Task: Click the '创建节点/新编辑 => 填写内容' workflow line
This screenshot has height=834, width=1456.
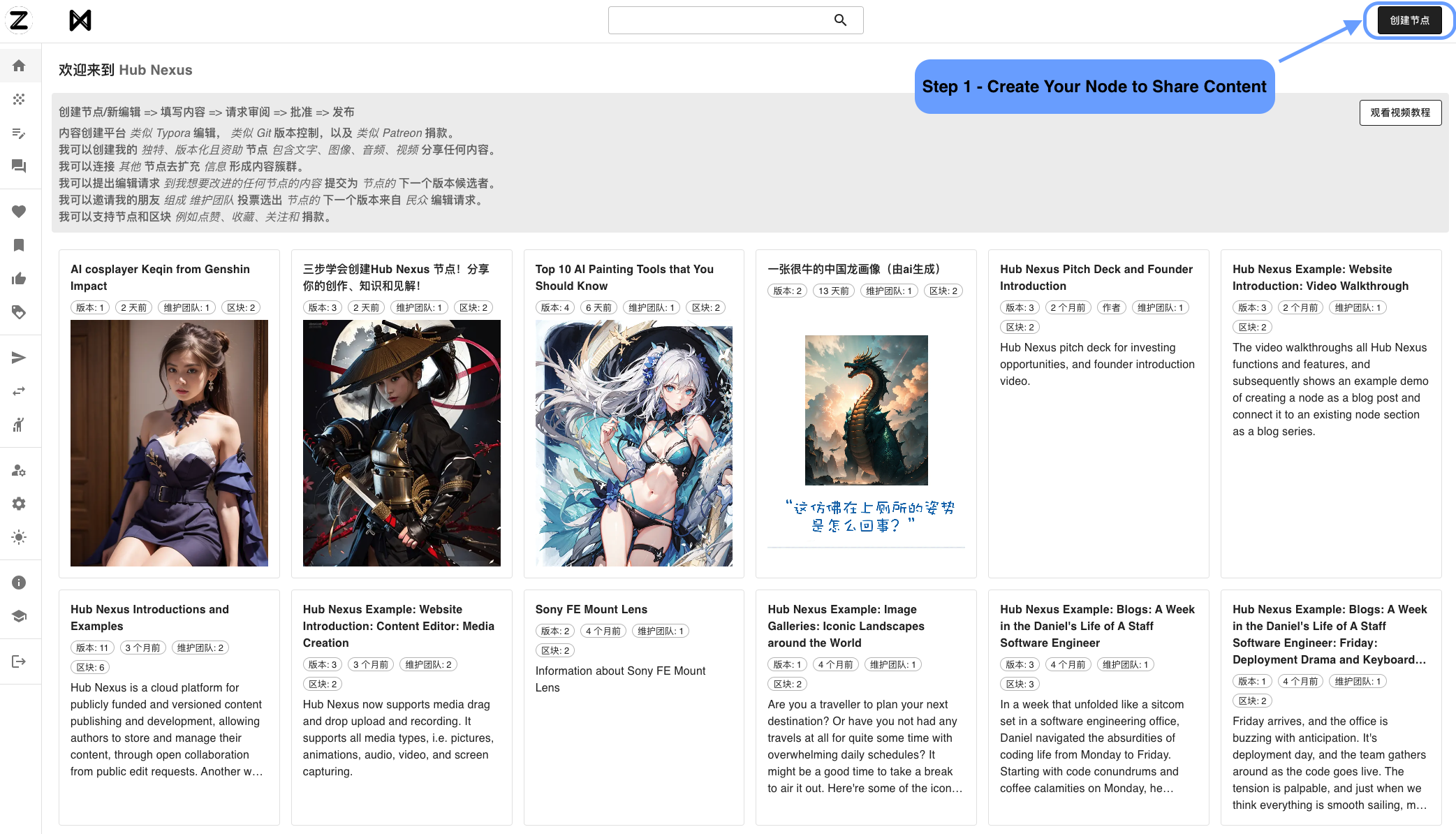Action: 206,112
